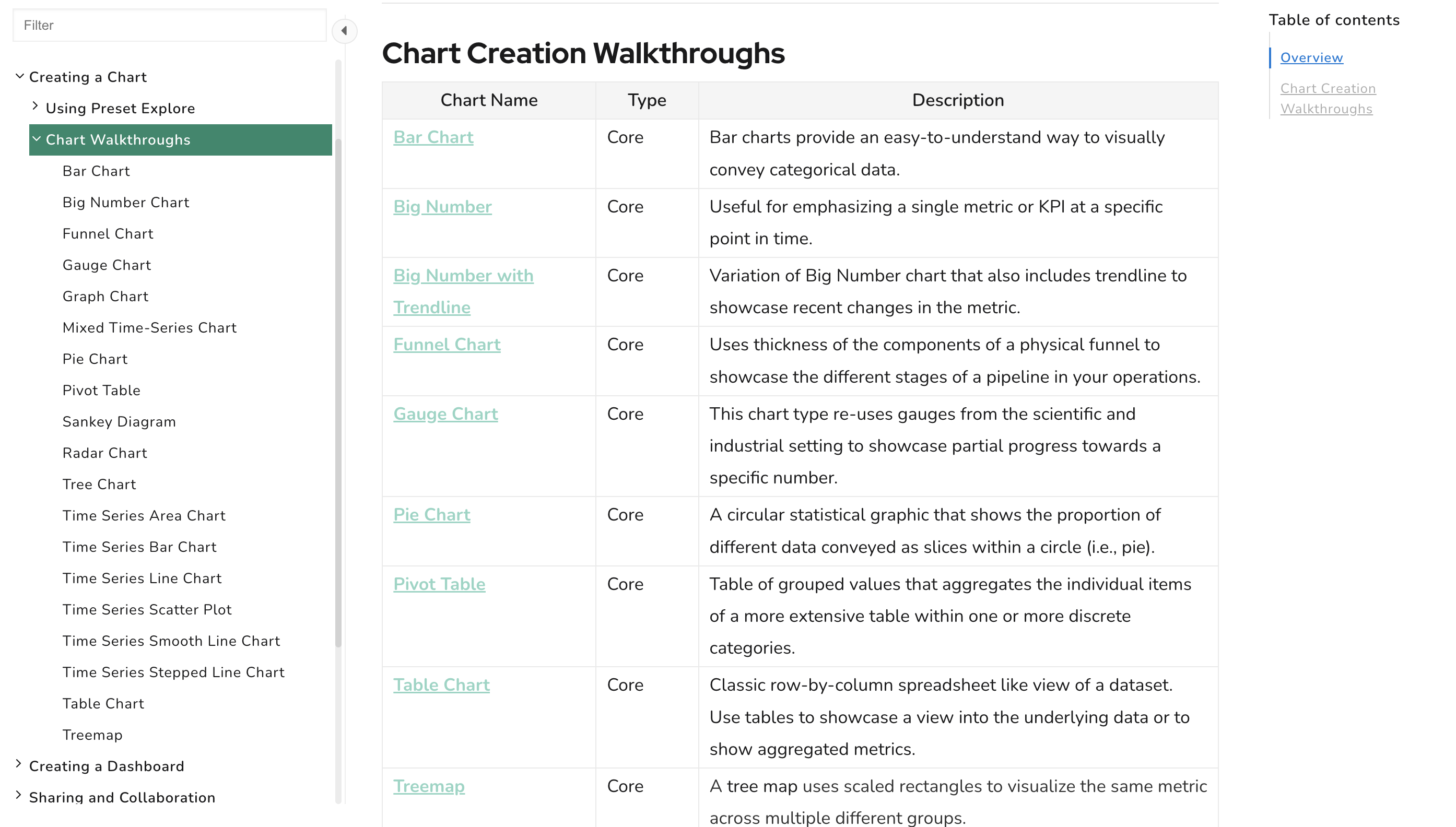Viewport: 1456px width, 827px height.
Task: Expand the Creating a Dashboard section
Action: pos(19,764)
